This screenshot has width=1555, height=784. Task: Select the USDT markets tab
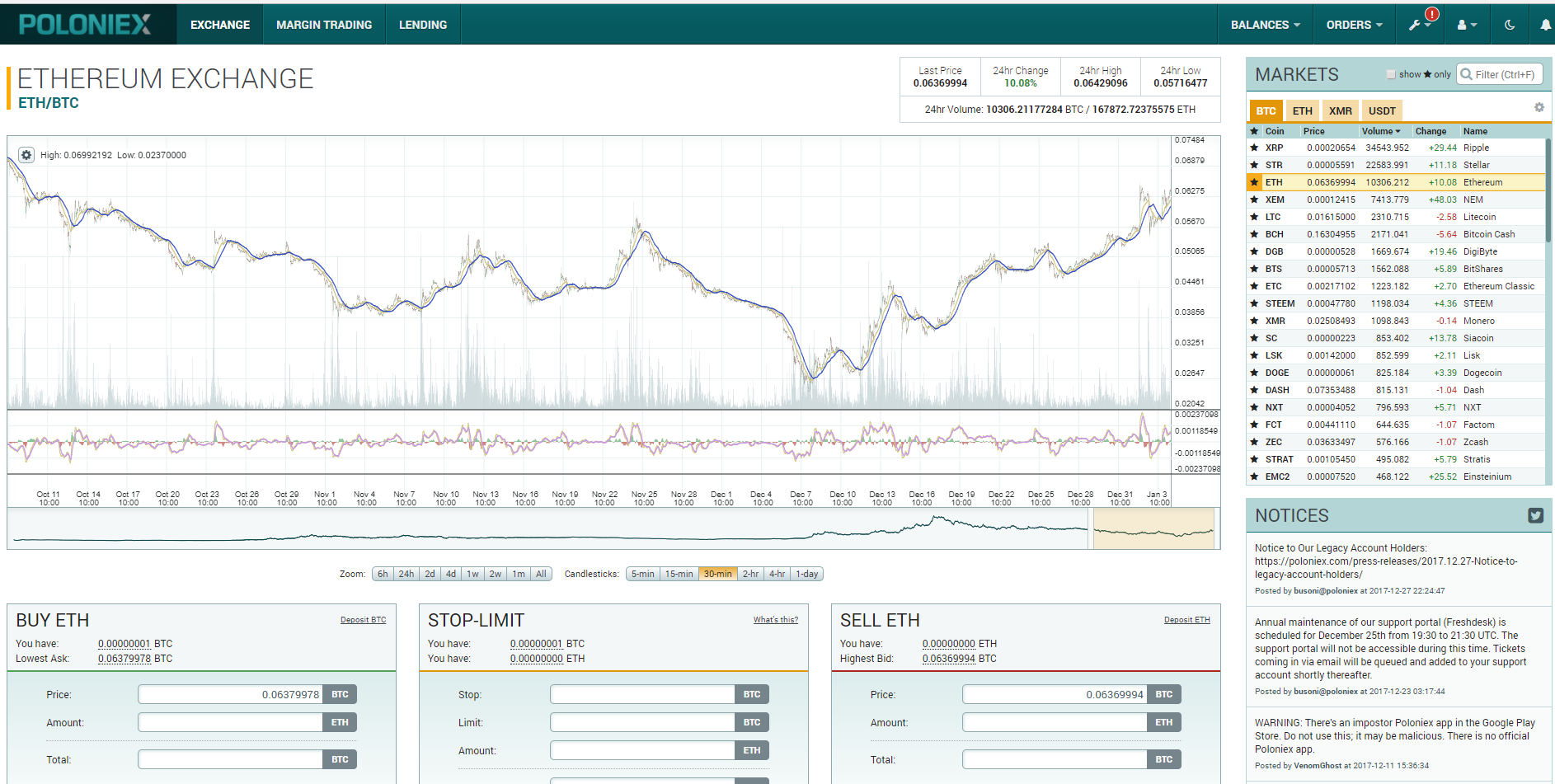click(1383, 110)
